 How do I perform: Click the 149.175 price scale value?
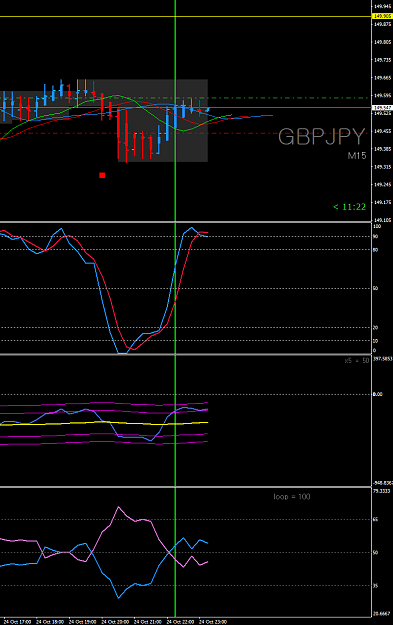tap(383, 202)
